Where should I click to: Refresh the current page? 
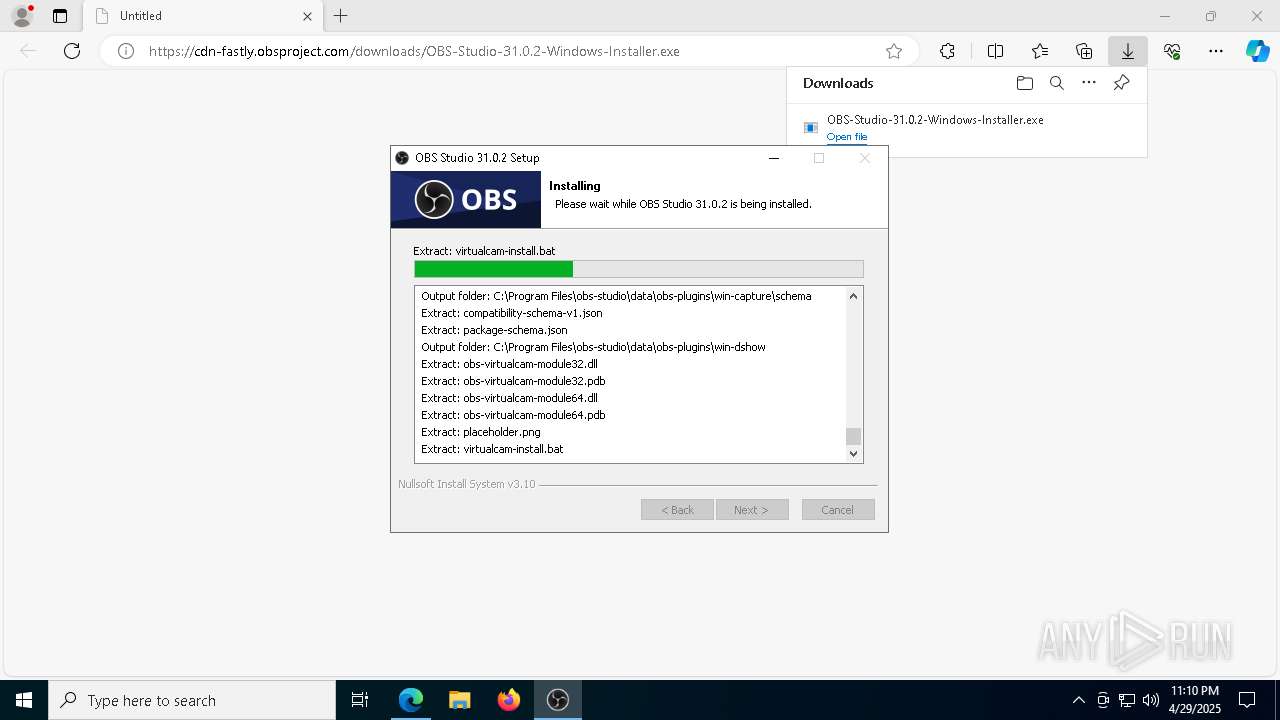pos(72,51)
